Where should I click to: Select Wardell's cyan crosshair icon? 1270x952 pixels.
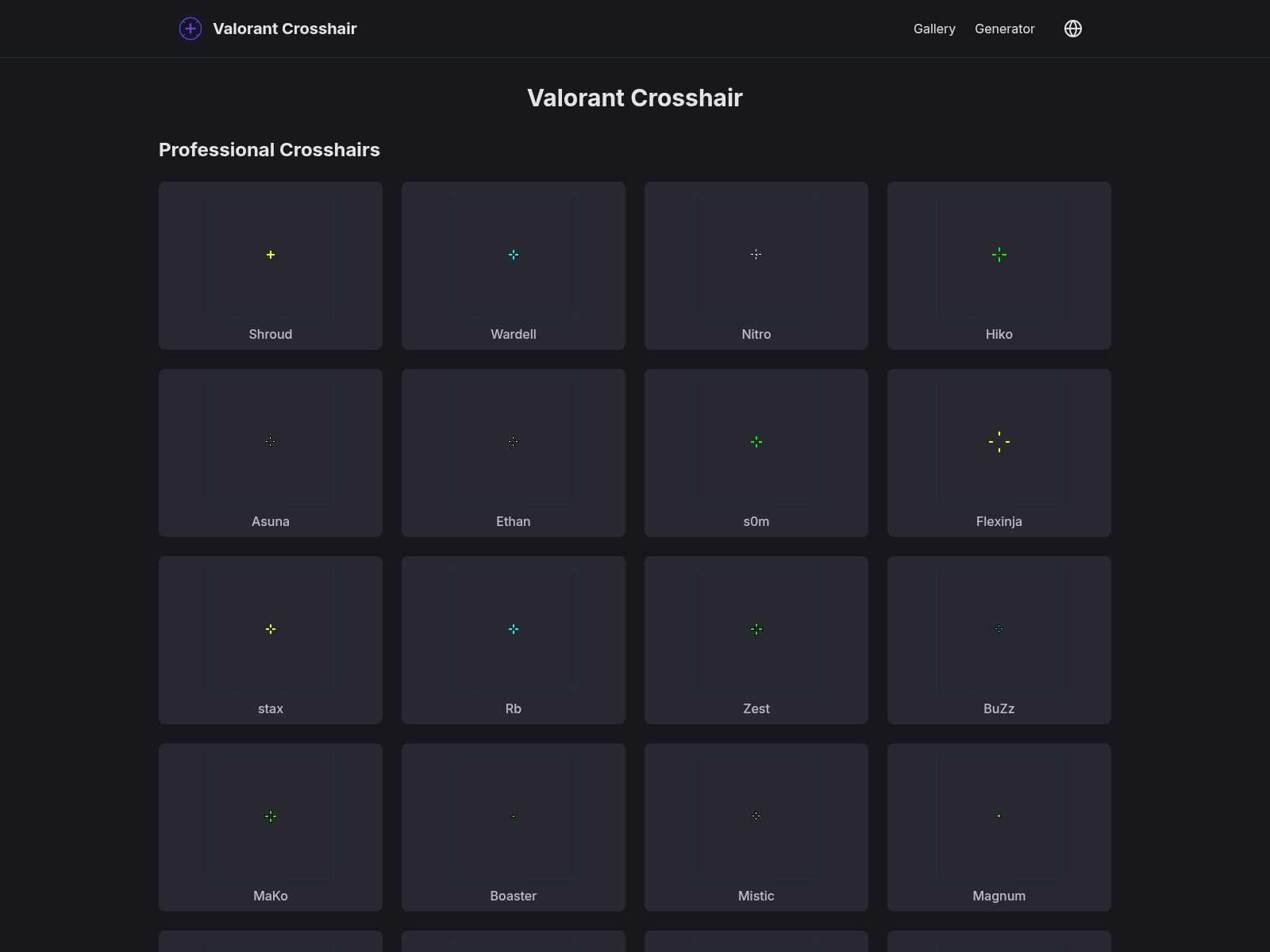click(513, 255)
